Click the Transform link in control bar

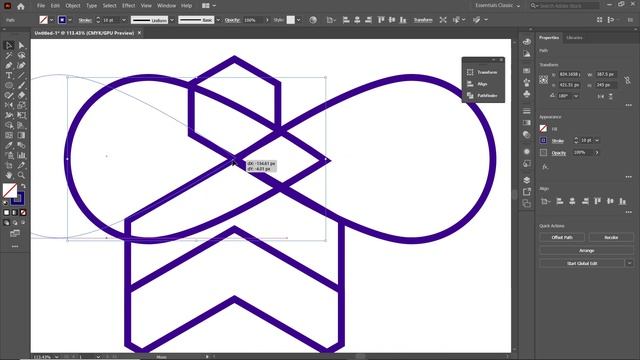pyautogui.click(x=423, y=20)
